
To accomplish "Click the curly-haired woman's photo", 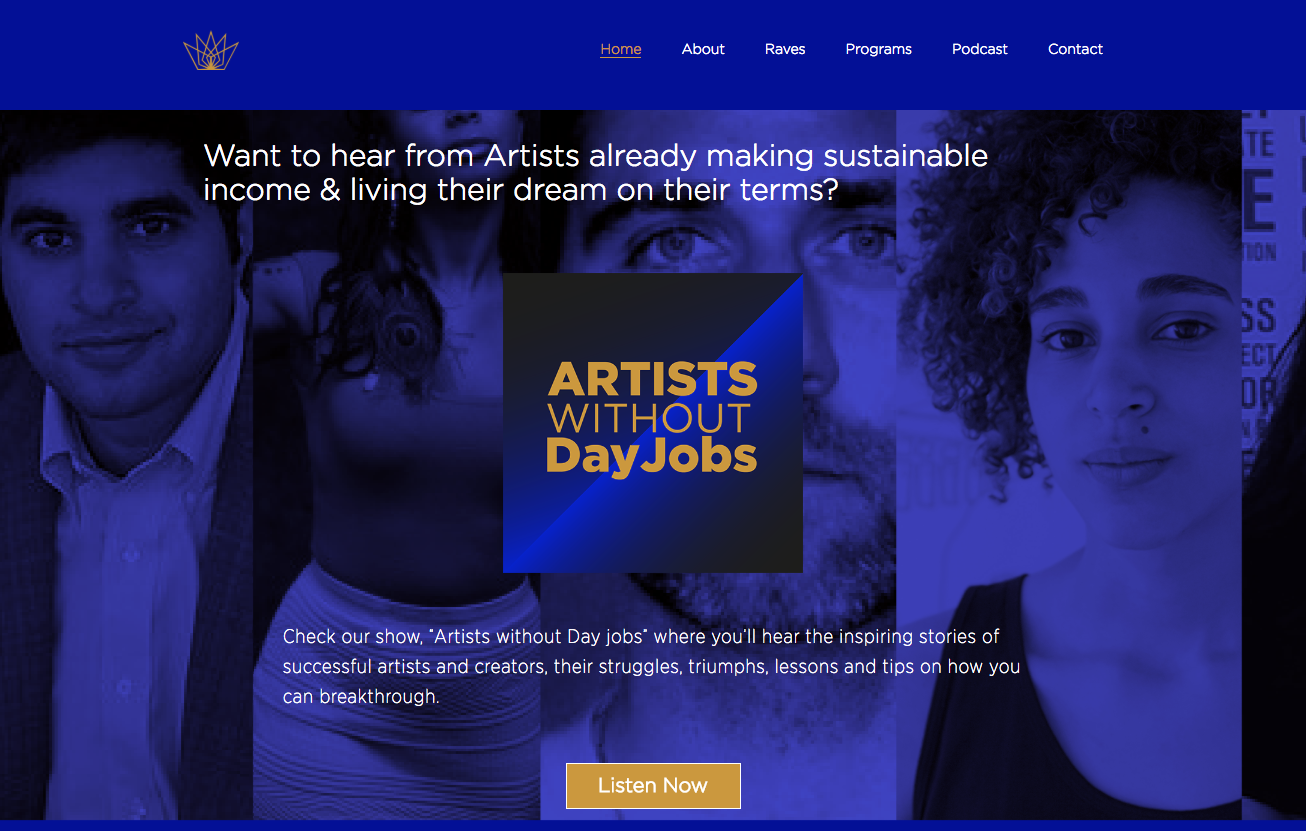I will pyautogui.click(x=1069, y=465).
